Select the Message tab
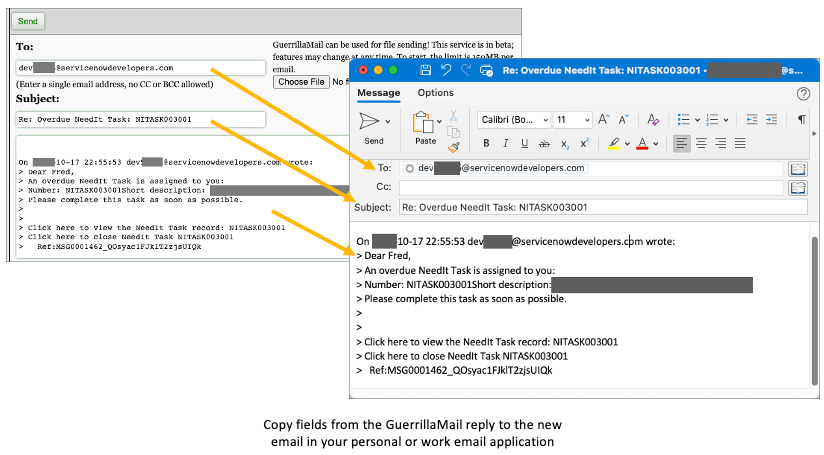 (379, 93)
